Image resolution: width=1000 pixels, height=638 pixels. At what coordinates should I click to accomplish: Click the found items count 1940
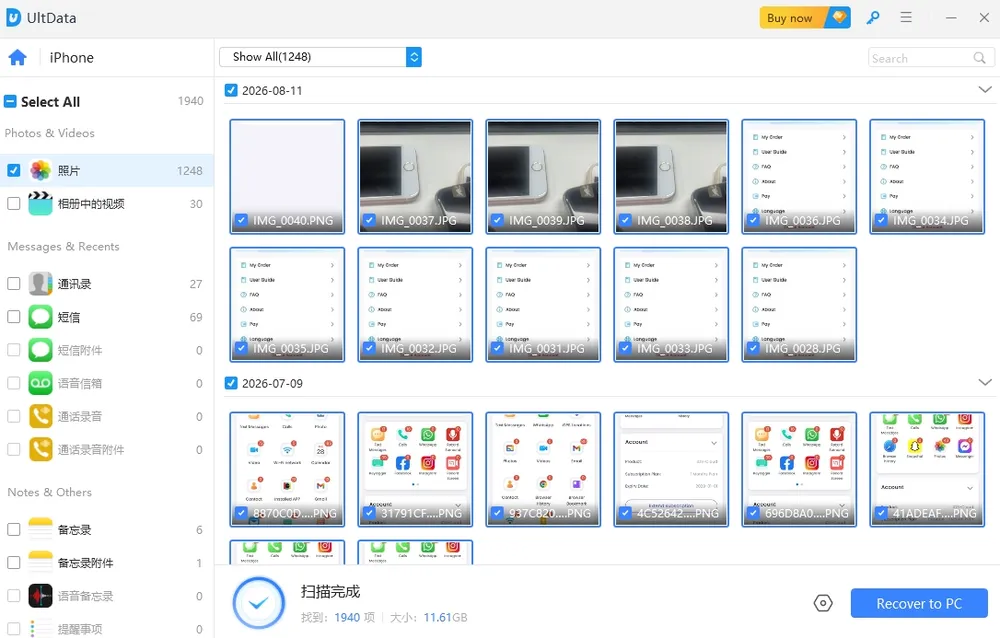[x=347, y=618]
